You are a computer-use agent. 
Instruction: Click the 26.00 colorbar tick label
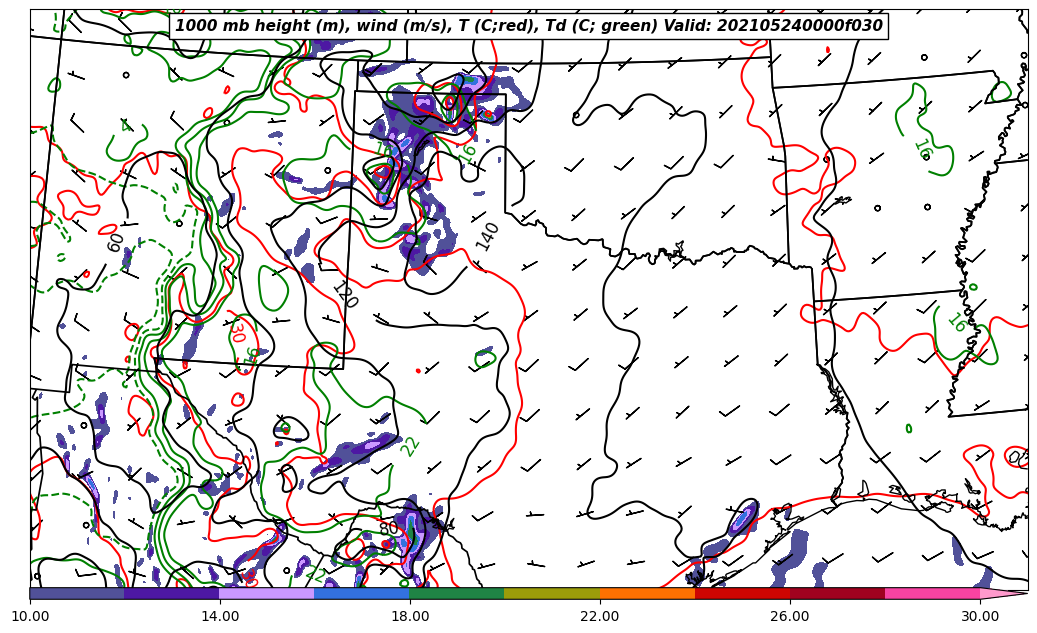(790, 616)
